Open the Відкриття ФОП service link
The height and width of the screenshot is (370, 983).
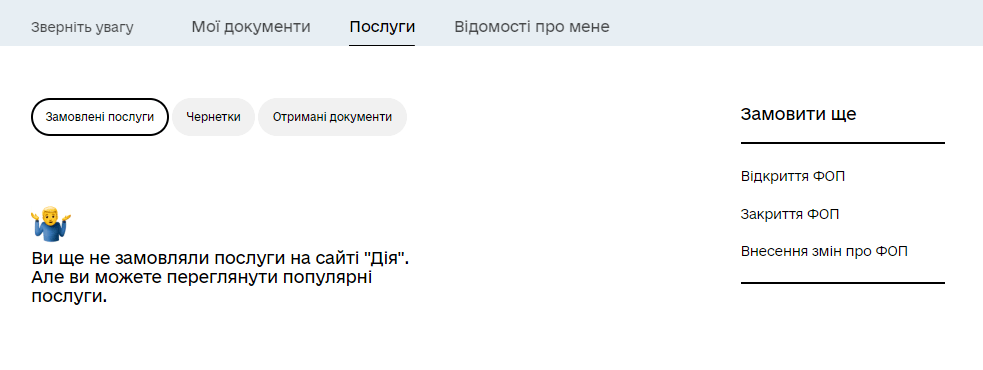792,176
